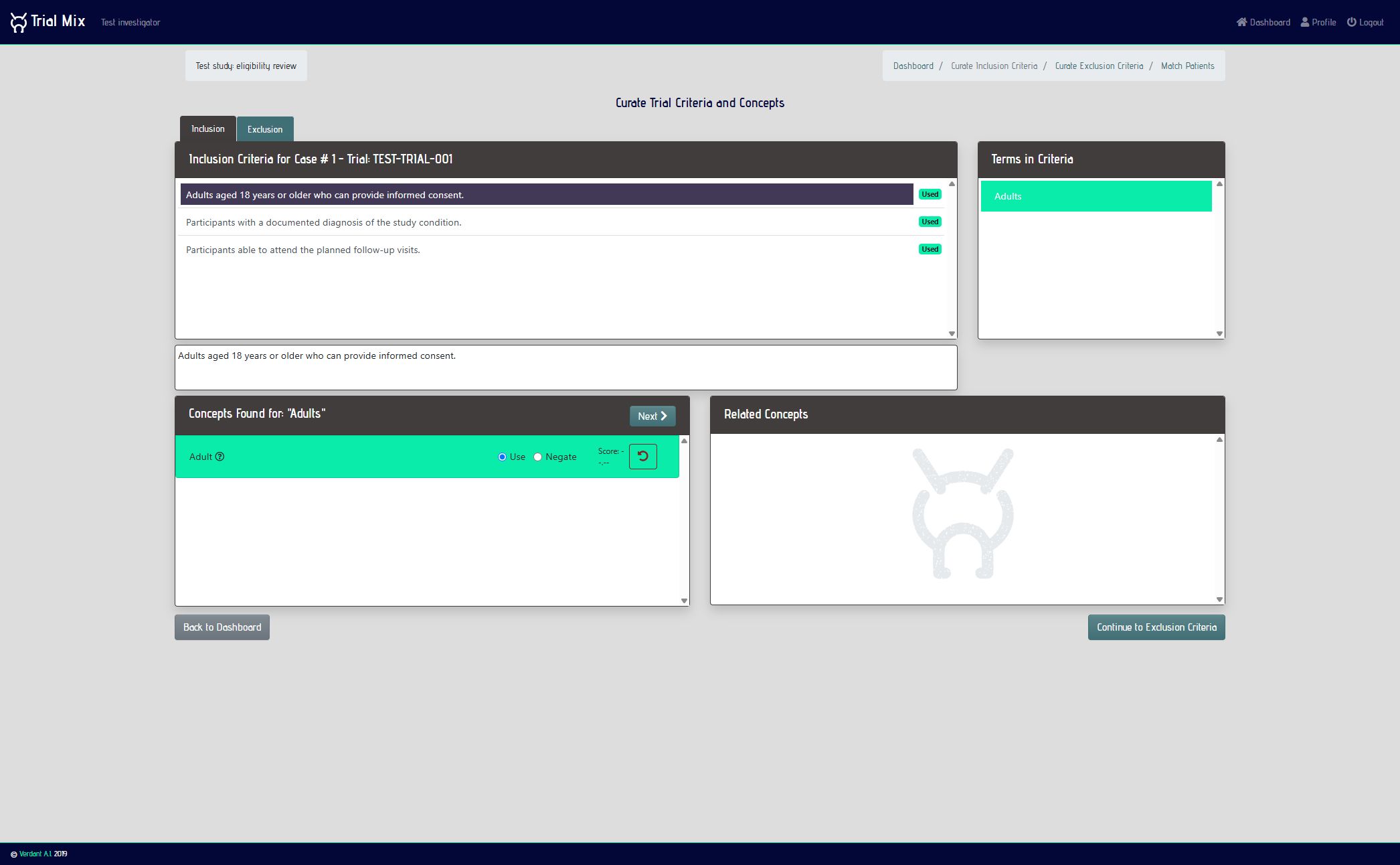Select 'Participants able to attend the planned follow-up visits'
This screenshot has height=865, width=1400.
[x=547, y=249]
